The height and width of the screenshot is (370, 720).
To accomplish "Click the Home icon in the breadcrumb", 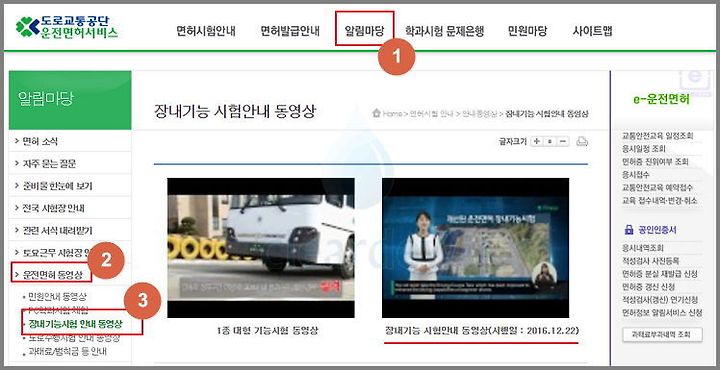I will point(377,113).
